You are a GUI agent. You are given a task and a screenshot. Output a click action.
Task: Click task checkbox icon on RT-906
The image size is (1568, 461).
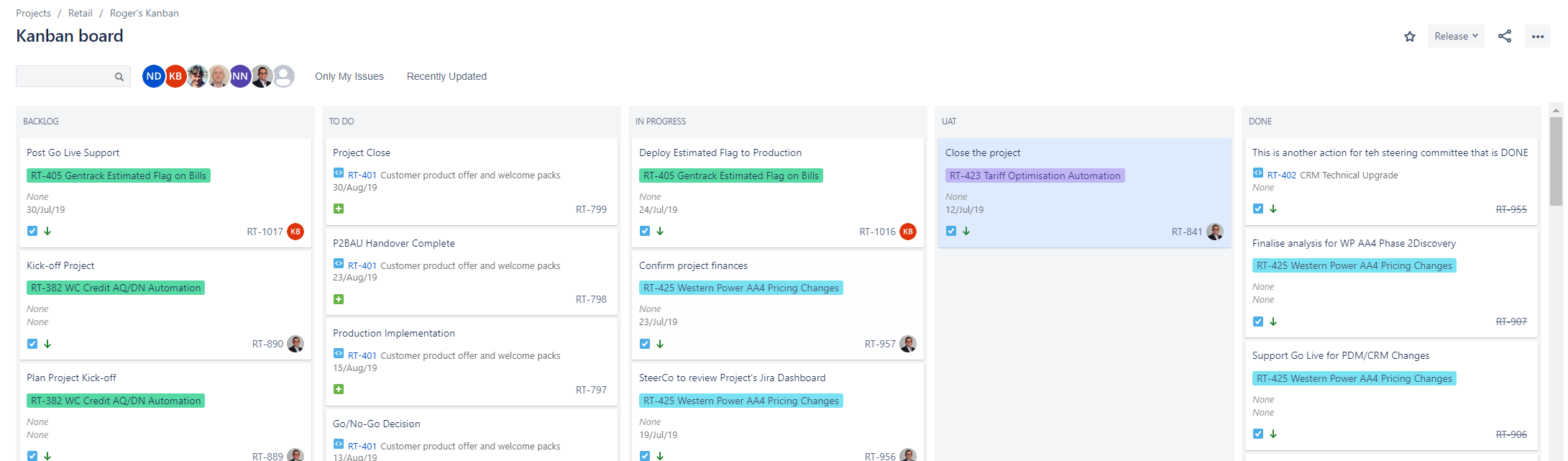tap(1258, 434)
